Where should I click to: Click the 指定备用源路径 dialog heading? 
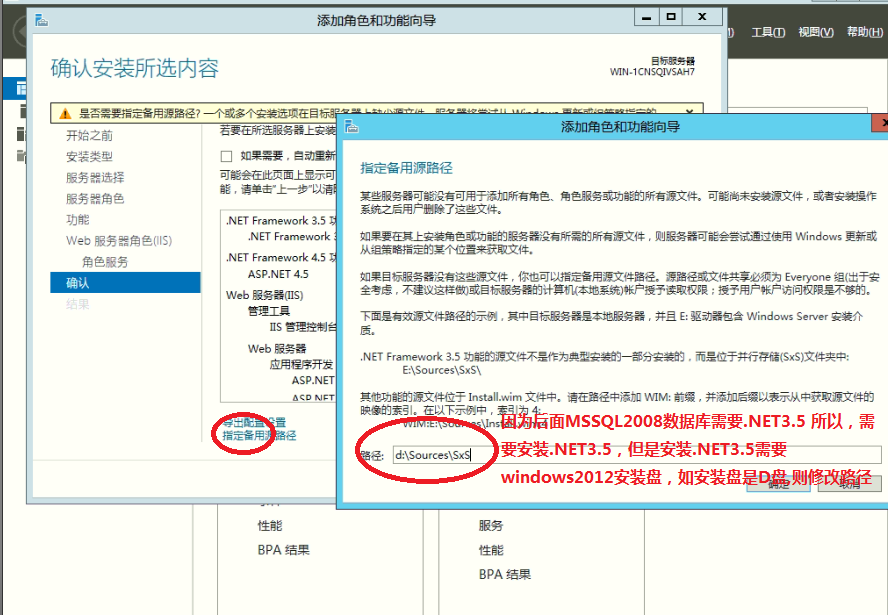coord(407,168)
